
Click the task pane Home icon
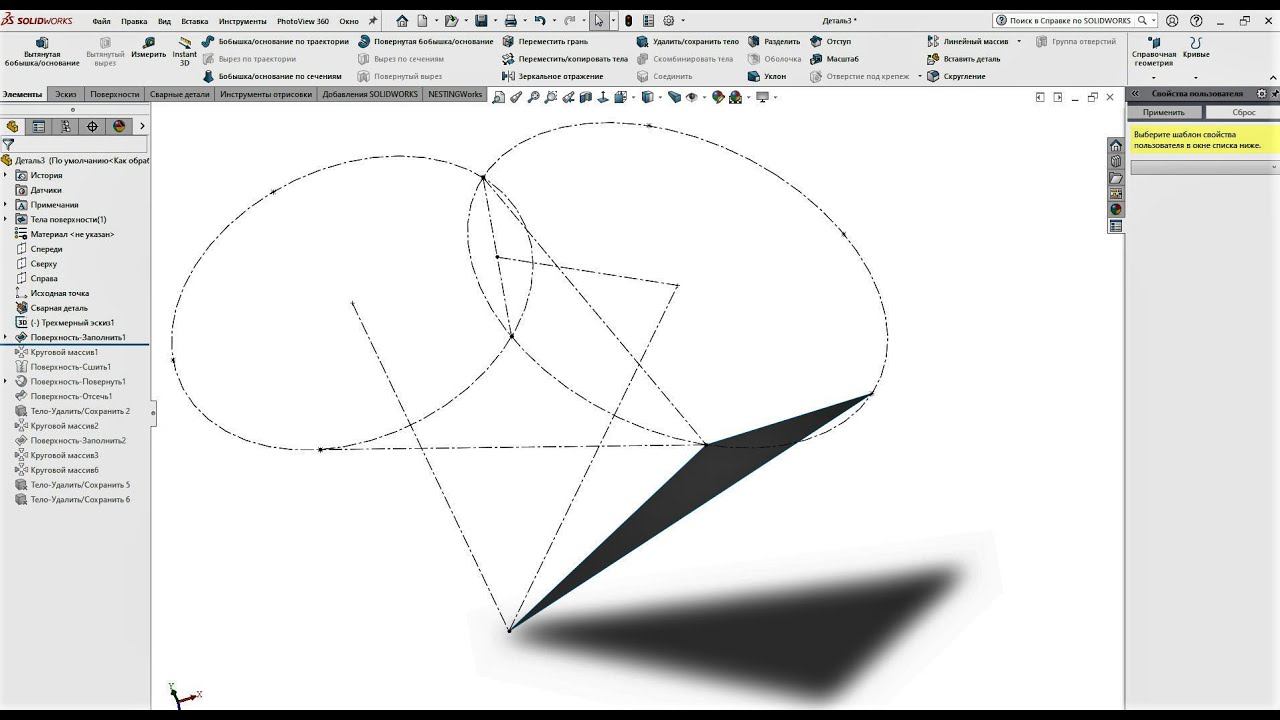[x=1116, y=146]
